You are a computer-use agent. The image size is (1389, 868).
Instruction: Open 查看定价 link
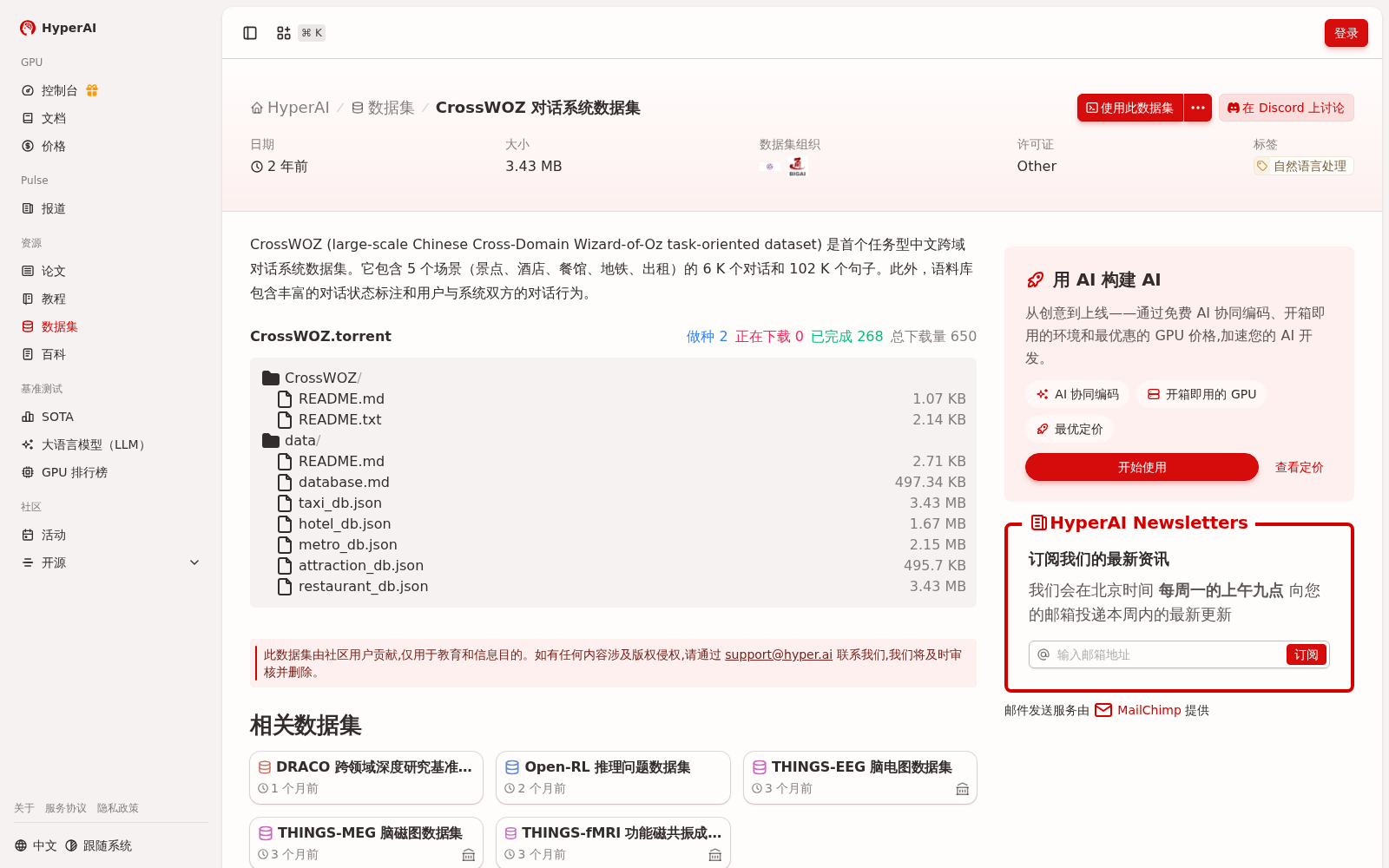coord(1299,467)
